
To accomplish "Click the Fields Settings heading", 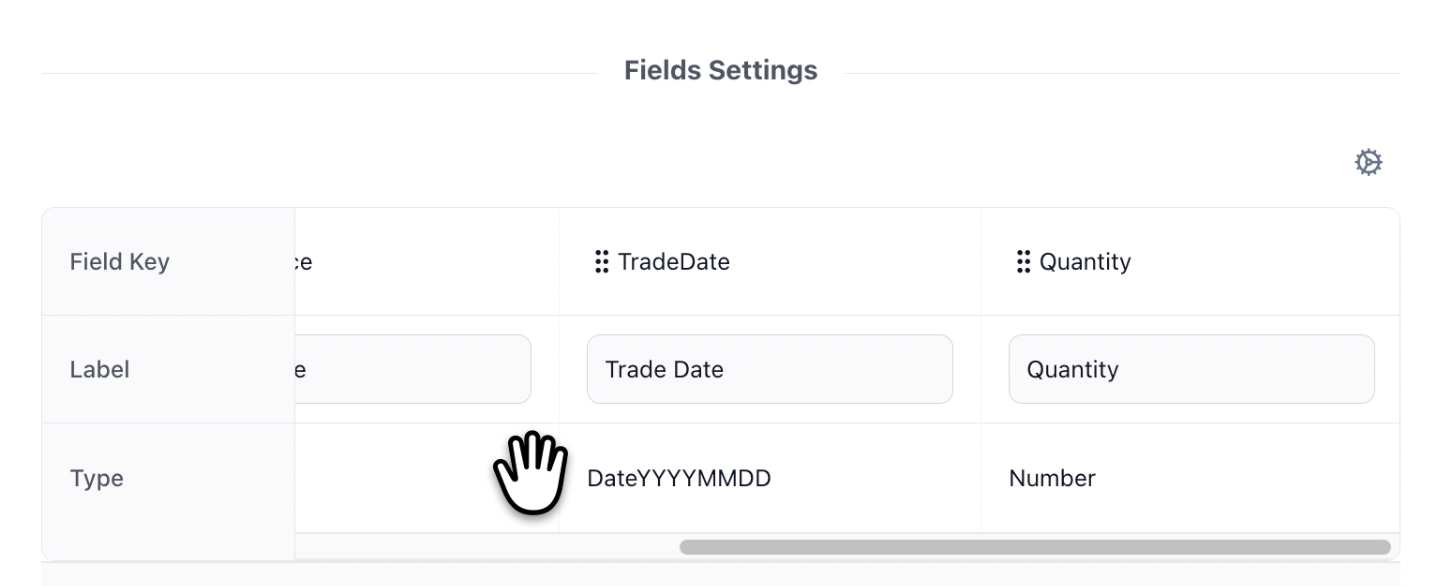I will (720, 70).
